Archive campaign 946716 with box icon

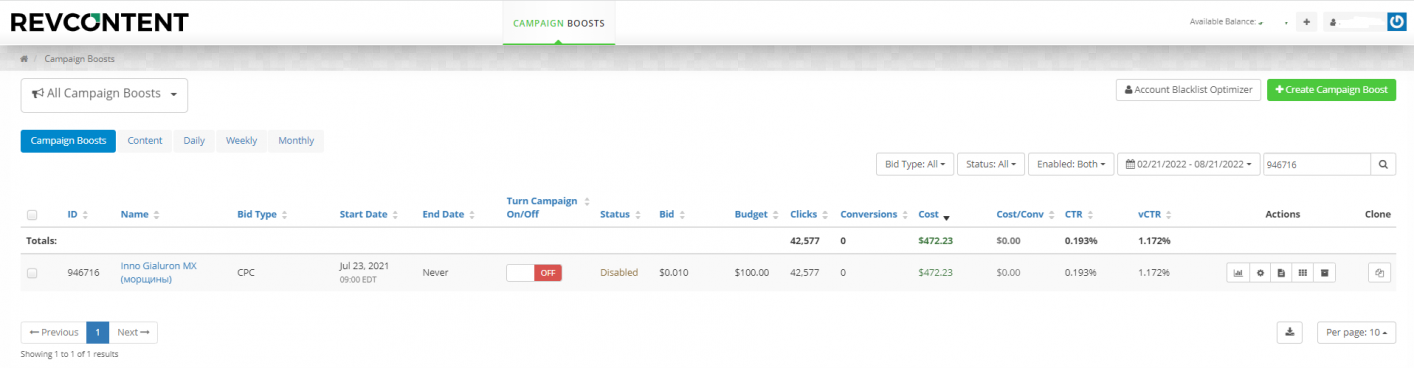pyautogui.click(x=1324, y=272)
